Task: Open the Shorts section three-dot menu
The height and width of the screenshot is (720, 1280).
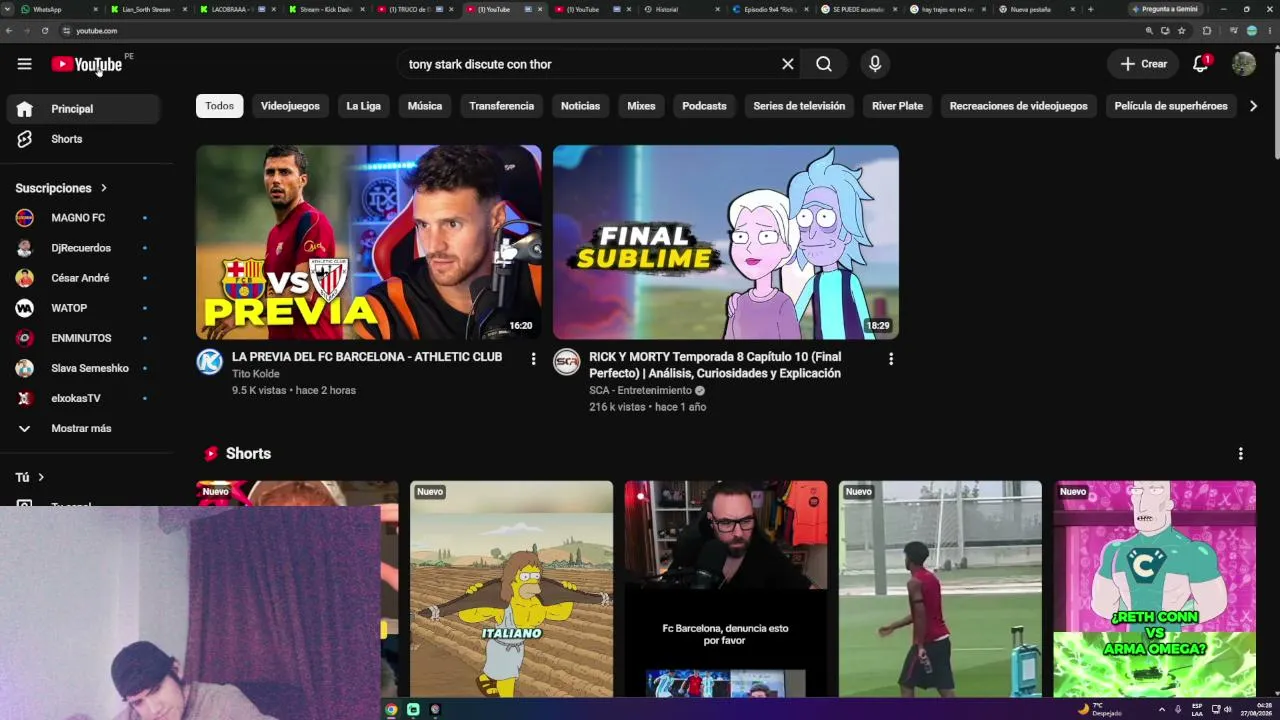Action: coord(1240,454)
